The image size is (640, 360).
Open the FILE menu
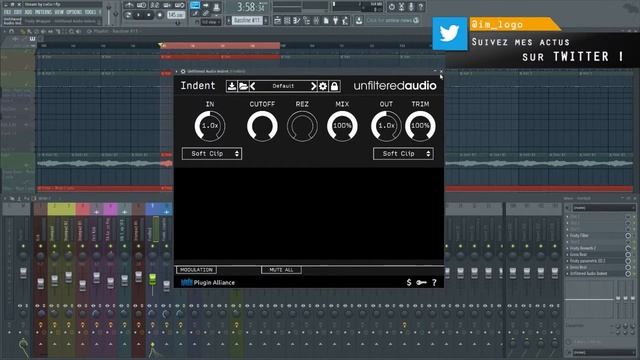tap(7, 12)
